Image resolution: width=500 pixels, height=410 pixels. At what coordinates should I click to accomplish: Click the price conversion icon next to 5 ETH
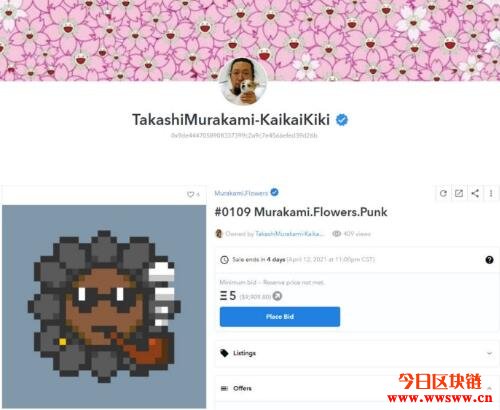tap(277, 296)
